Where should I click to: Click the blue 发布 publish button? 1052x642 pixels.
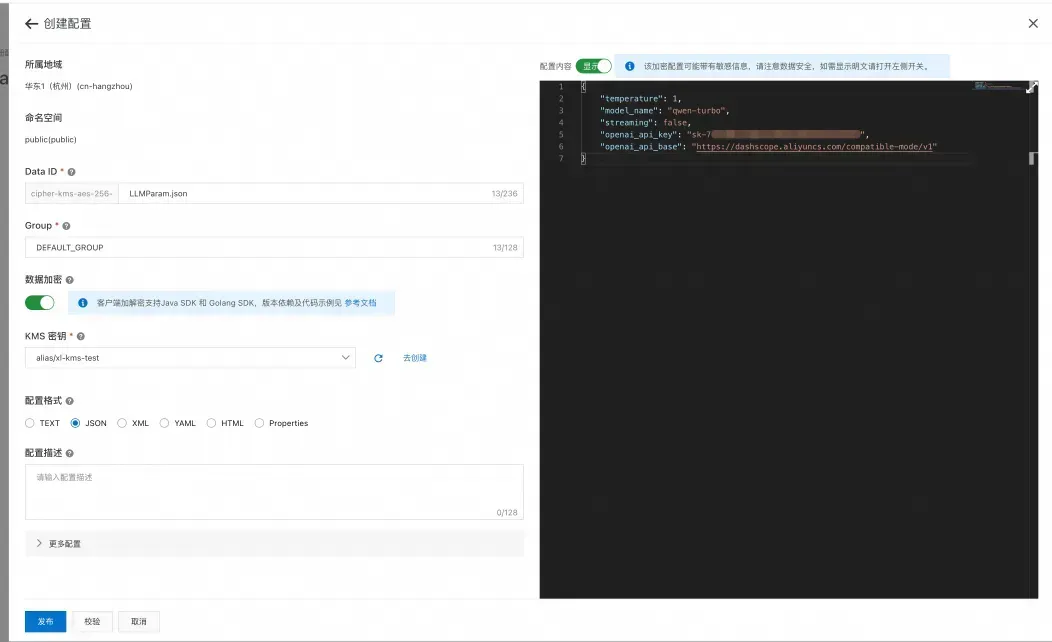coord(46,621)
